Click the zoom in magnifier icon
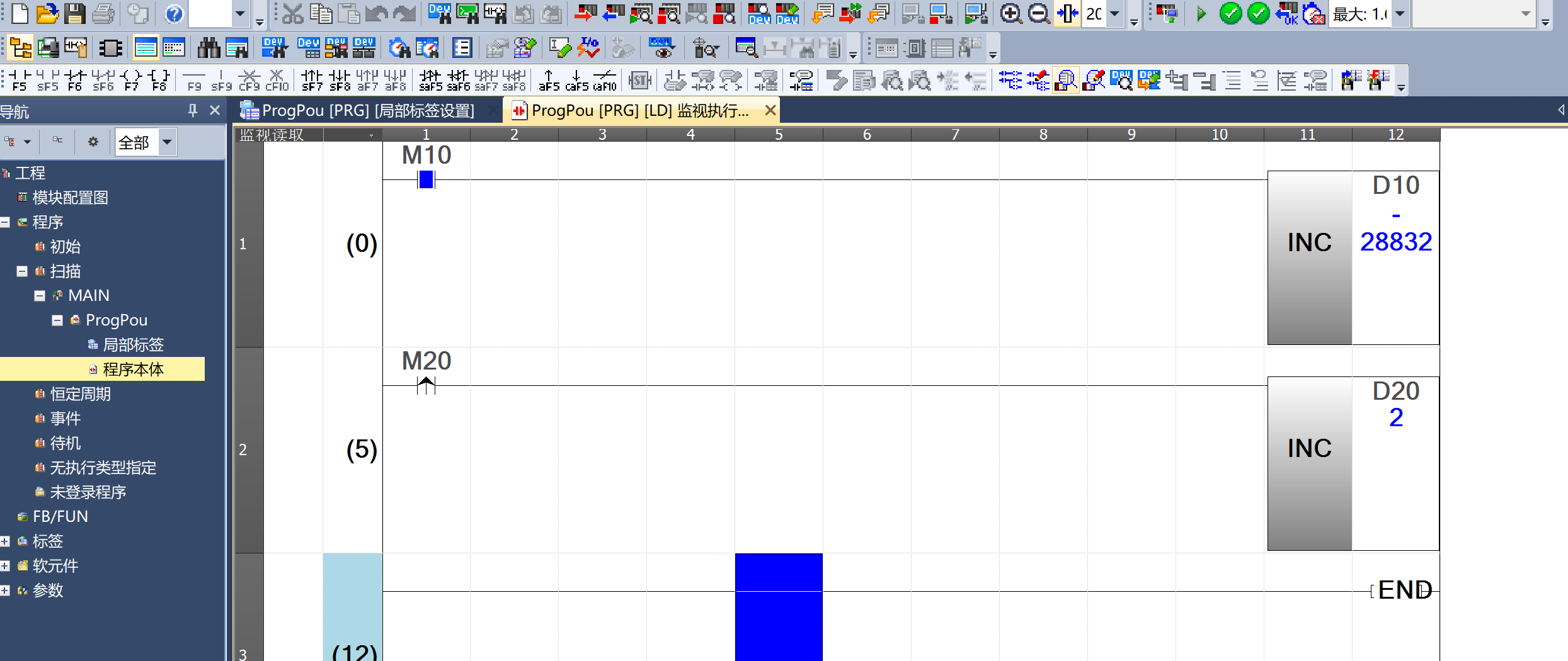This screenshot has width=1568, height=661. [1010, 13]
